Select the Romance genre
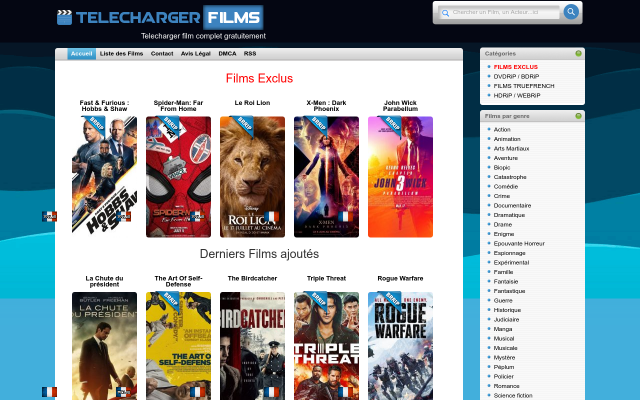640x400 pixels. 506,386
